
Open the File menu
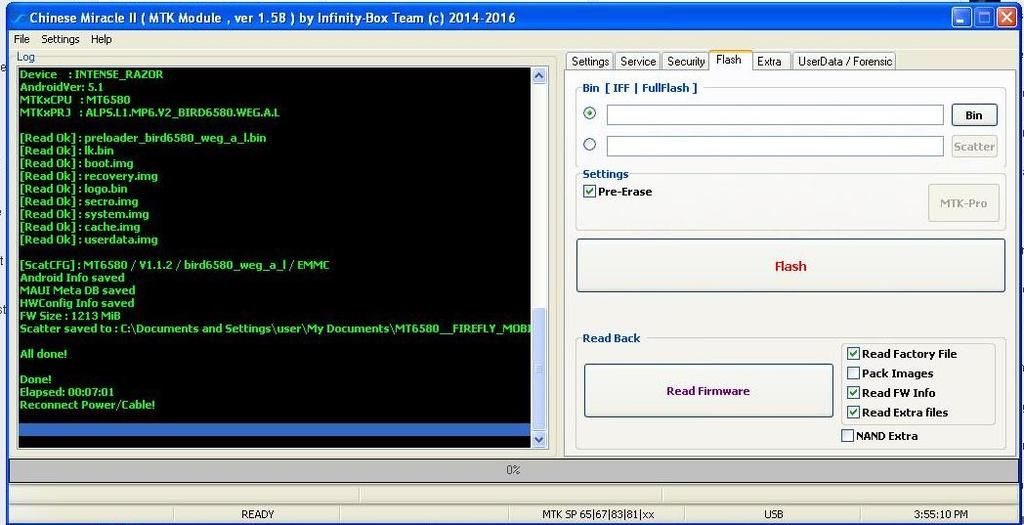[x=22, y=40]
